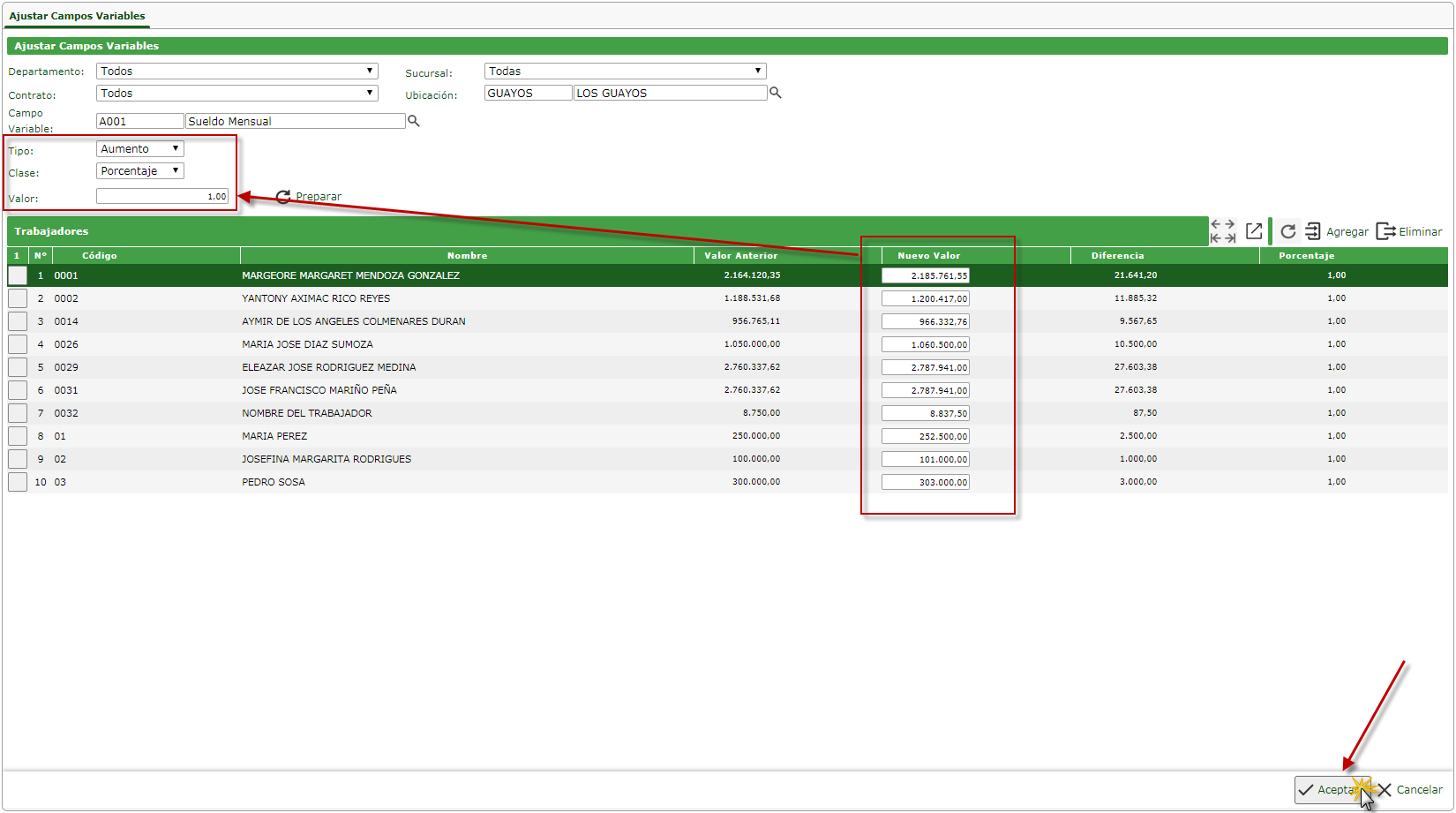
Task: Click Agregar to add a worker
Action: click(1337, 231)
